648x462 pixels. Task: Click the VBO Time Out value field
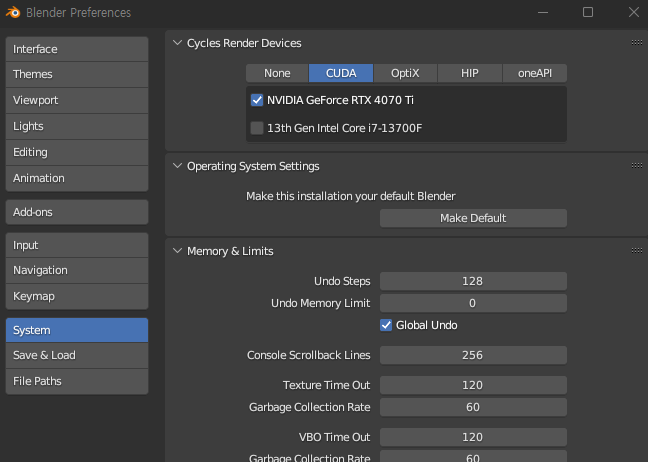(473, 437)
